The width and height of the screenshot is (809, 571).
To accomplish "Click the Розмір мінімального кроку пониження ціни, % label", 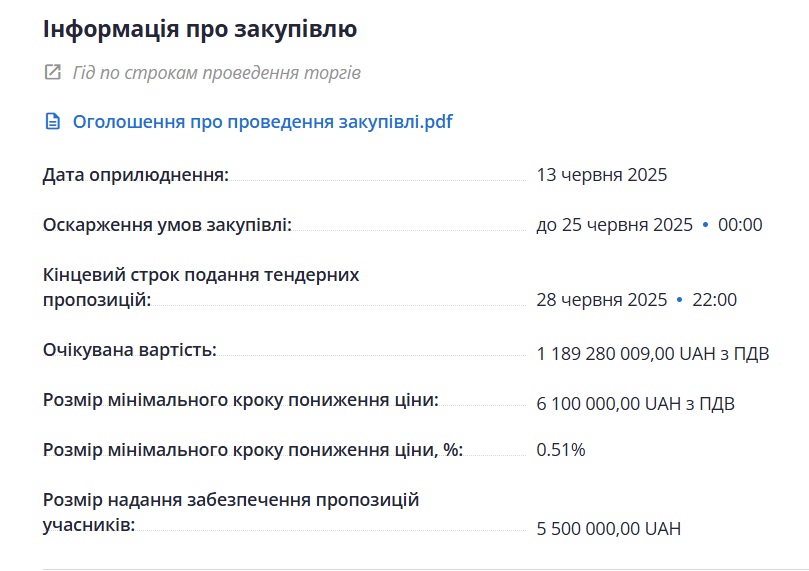I will [253, 450].
